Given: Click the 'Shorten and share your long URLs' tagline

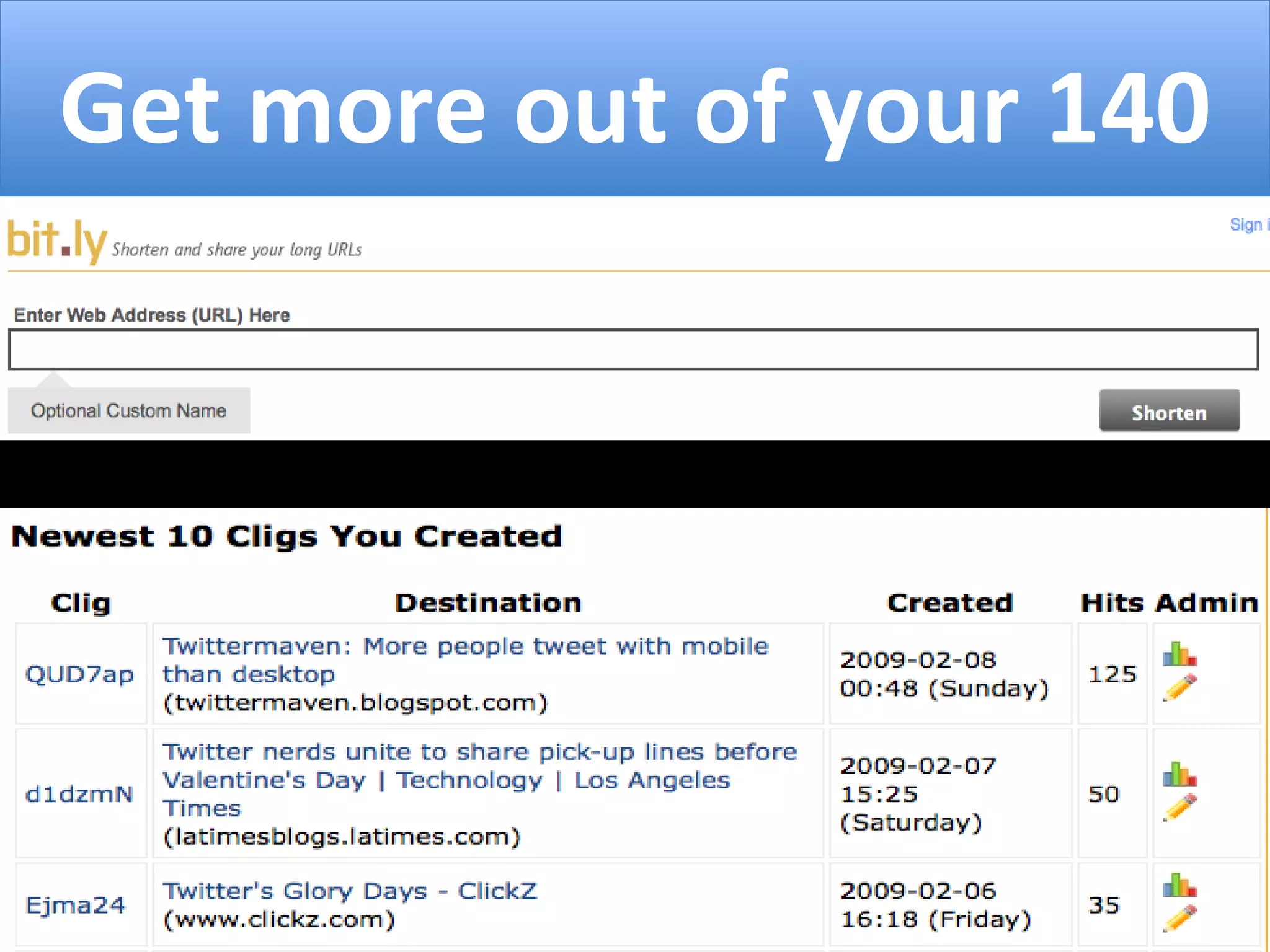Looking at the screenshot, I should [237, 250].
